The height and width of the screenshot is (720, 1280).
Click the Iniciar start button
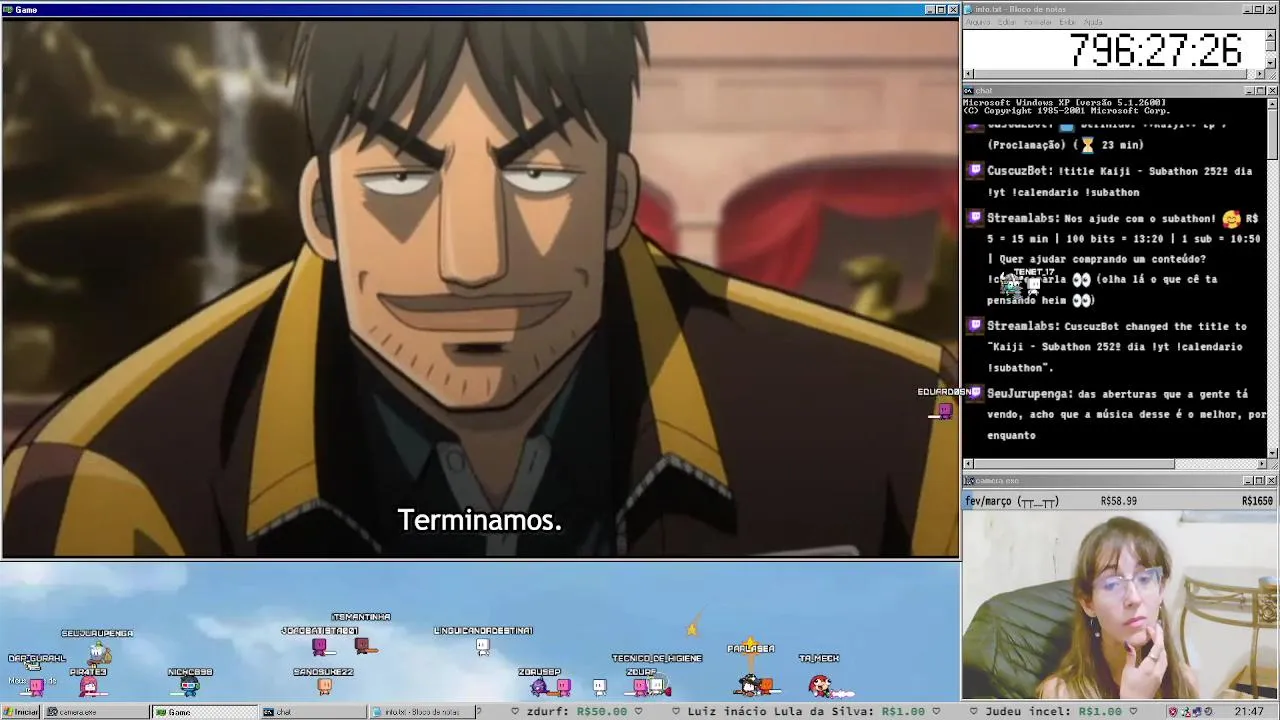point(21,712)
